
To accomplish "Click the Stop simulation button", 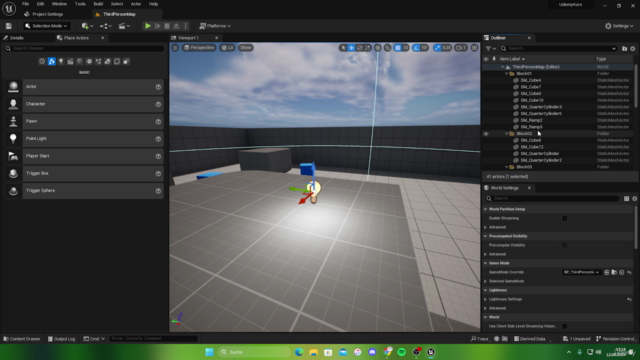I will (167, 26).
